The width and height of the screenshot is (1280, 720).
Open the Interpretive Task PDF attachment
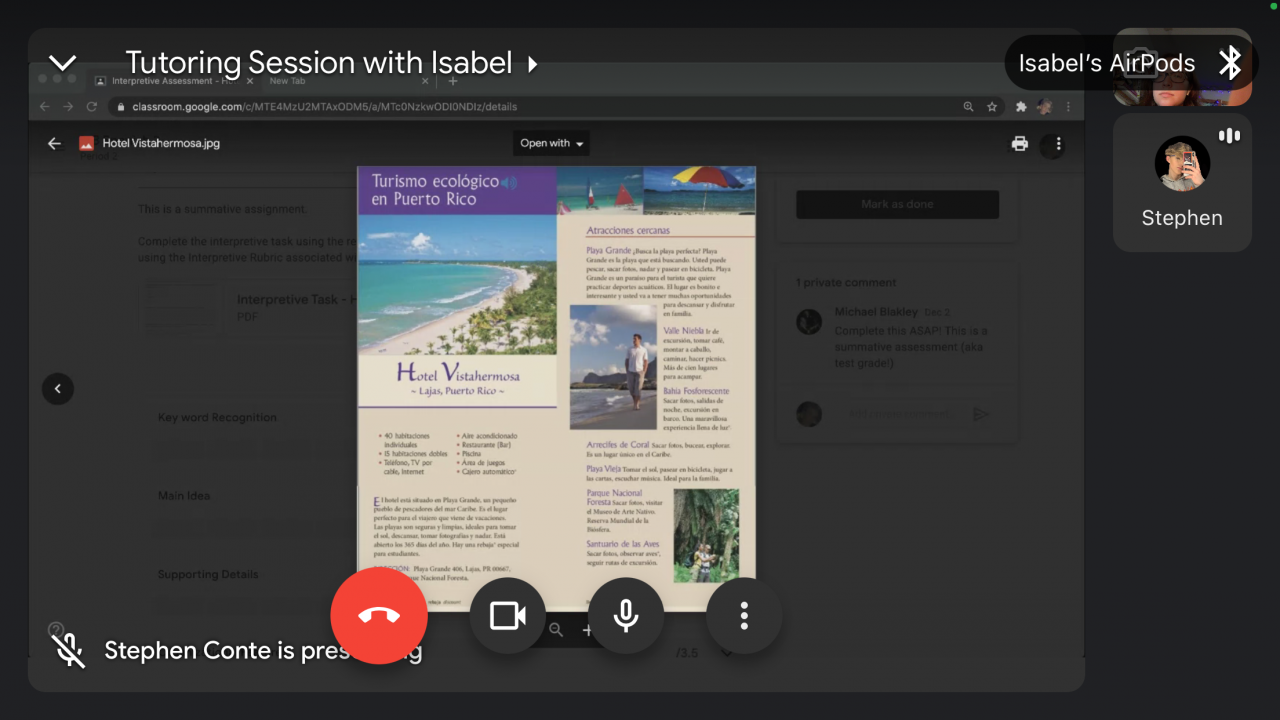[x=247, y=307]
